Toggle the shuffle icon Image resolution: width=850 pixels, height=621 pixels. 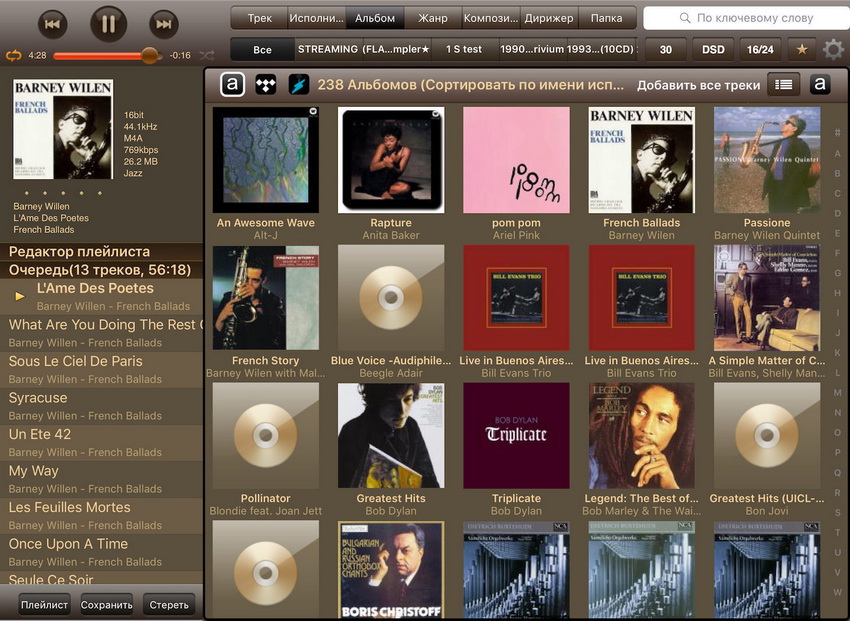click(x=207, y=55)
